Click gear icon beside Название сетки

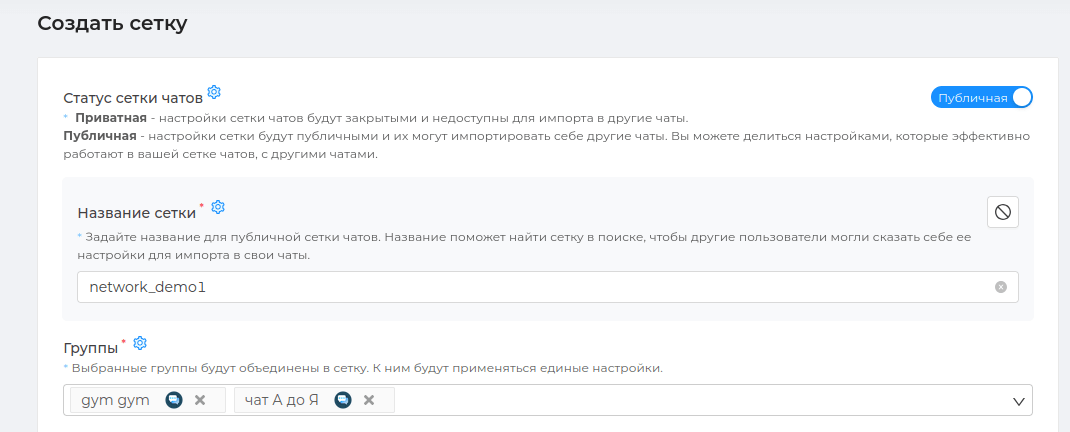[218, 207]
